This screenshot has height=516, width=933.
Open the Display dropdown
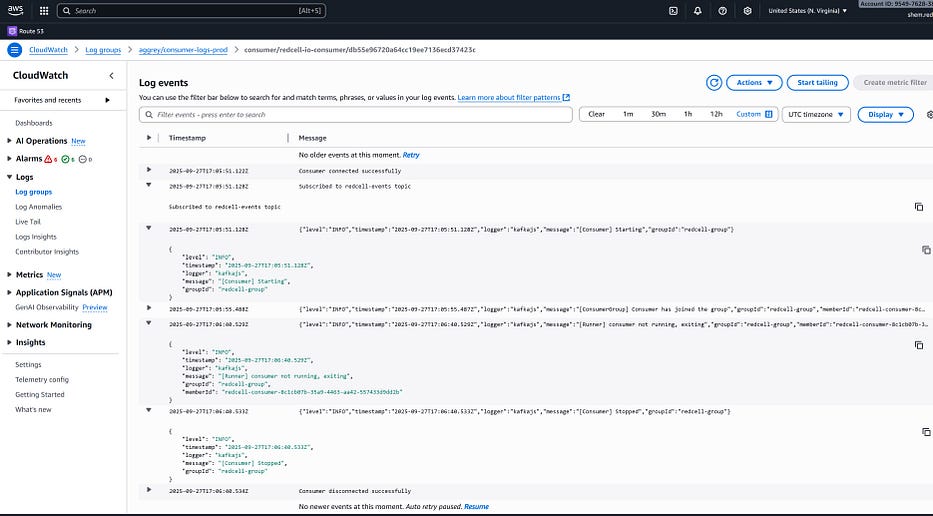(885, 115)
